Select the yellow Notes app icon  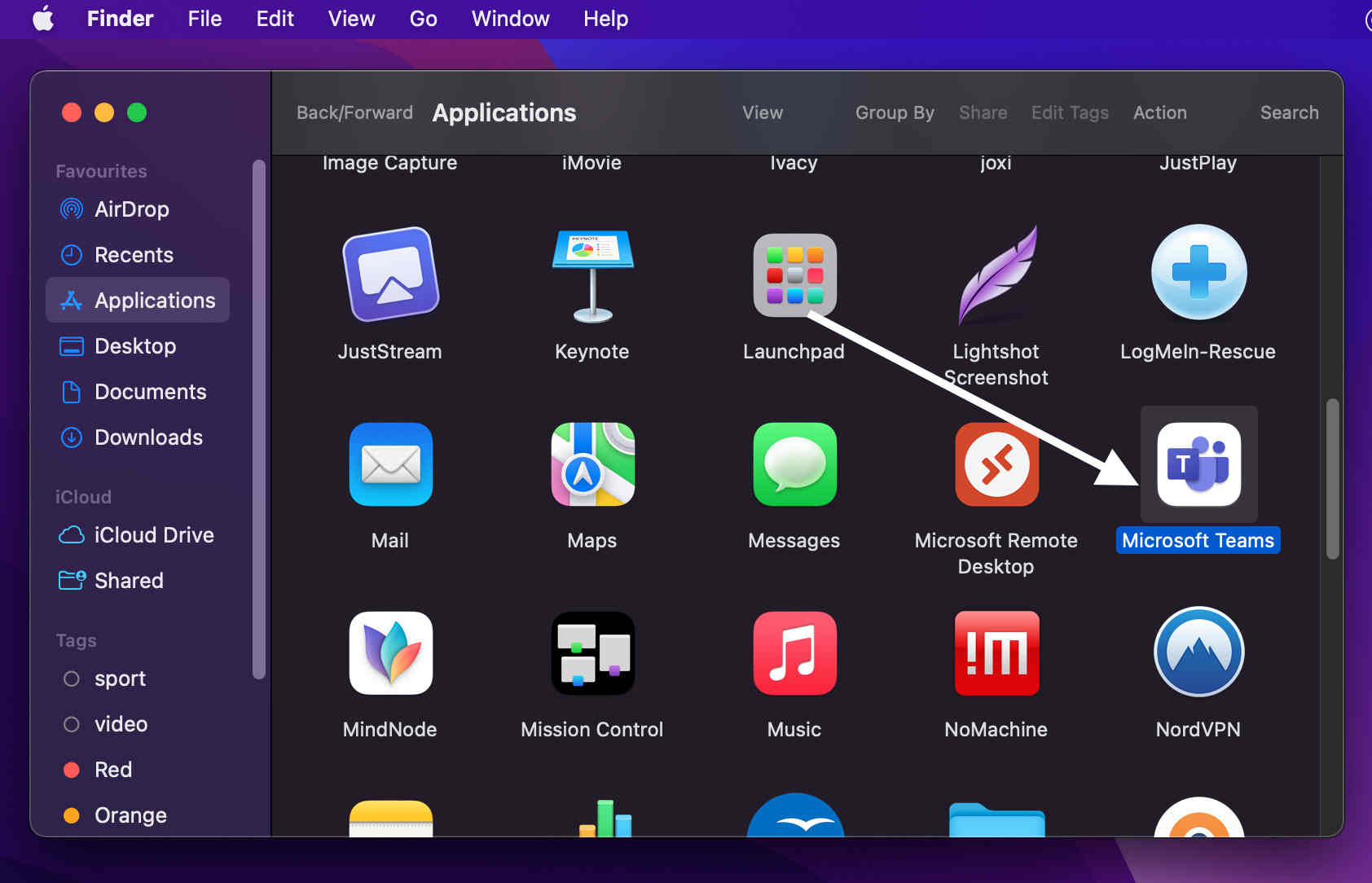[x=390, y=818]
